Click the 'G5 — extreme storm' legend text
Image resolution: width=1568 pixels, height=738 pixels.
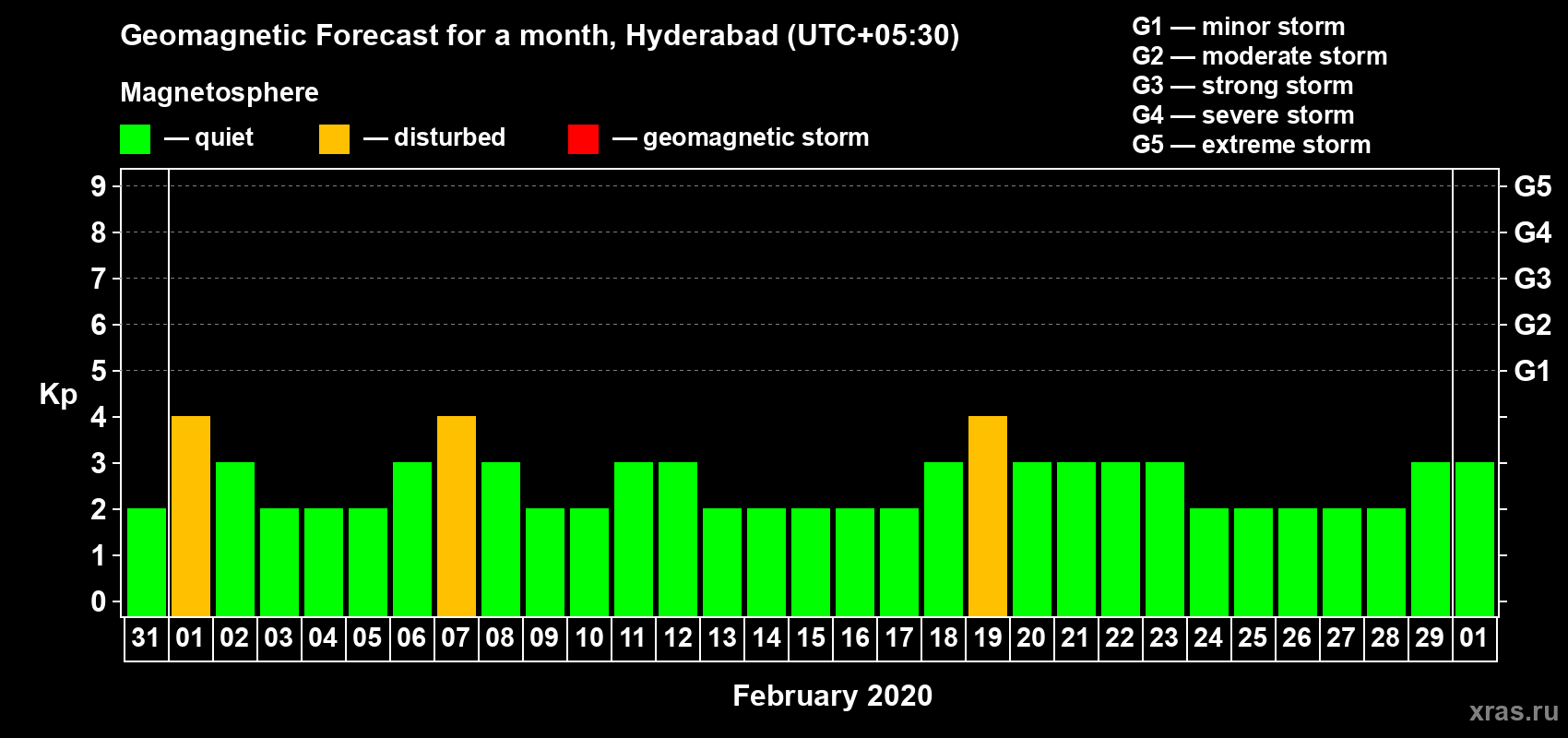pos(1252,145)
